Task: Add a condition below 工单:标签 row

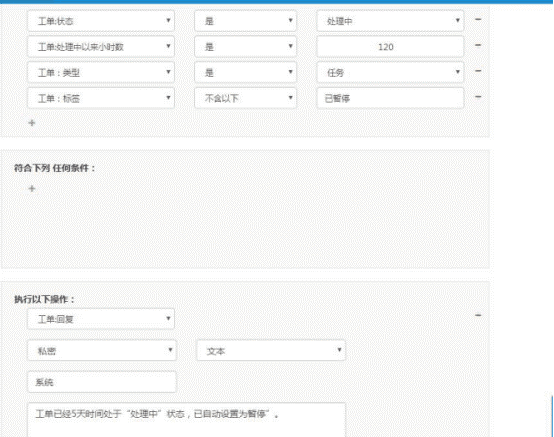Action: (32, 123)
